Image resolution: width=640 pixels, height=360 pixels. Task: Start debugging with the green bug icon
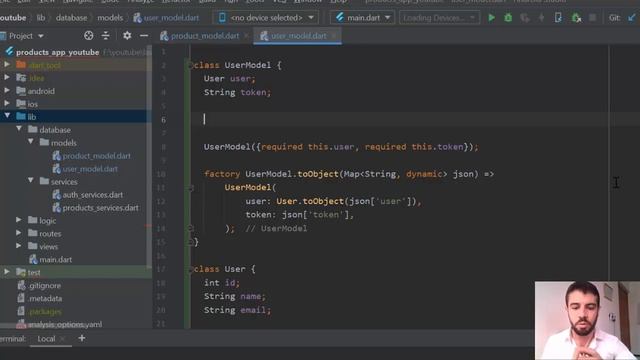pyautogui.click(x=508, y=18)
